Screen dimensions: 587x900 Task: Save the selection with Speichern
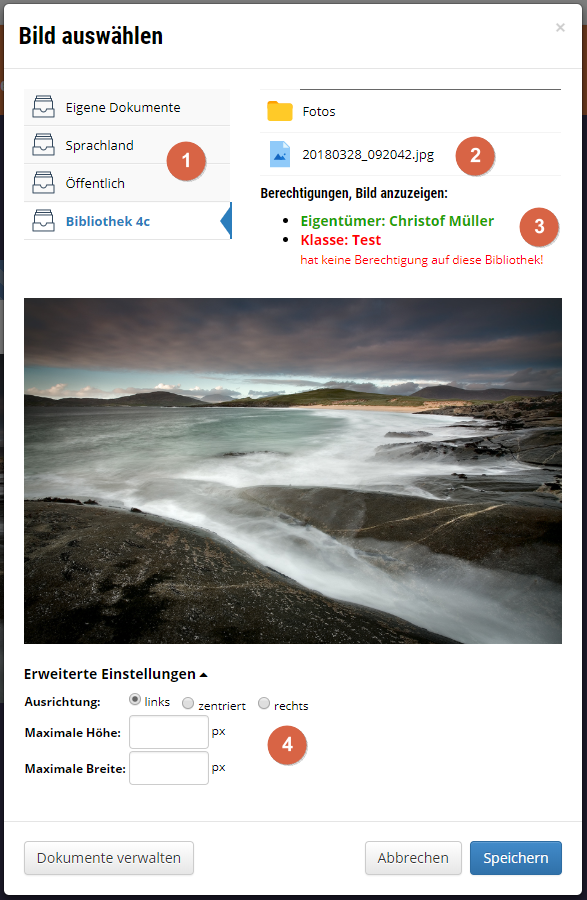pyautogui.click(x=516, y=858)
